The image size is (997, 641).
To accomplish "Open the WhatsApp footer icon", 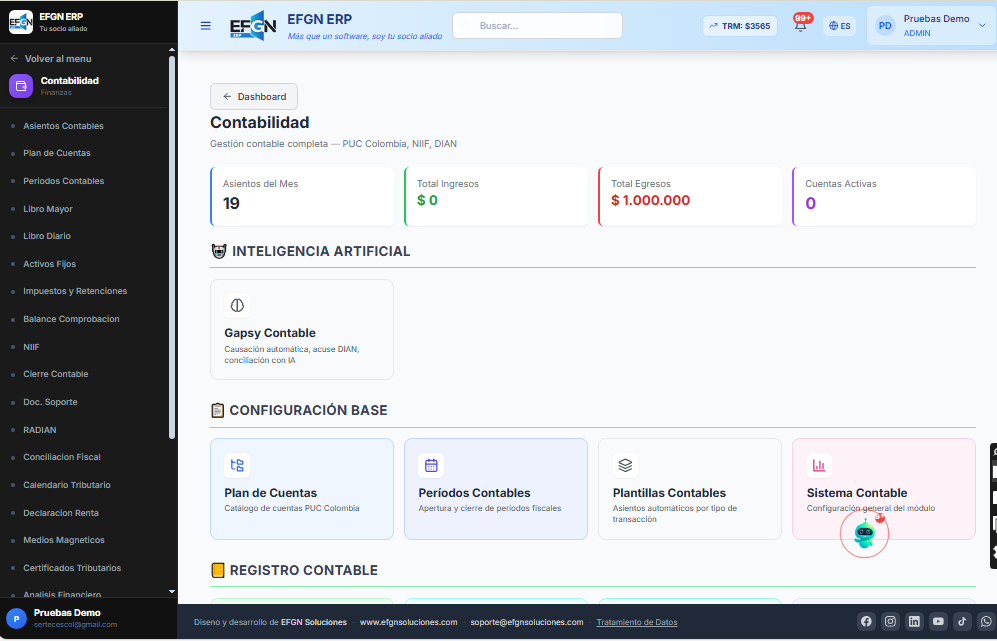I will coord(986,621).
